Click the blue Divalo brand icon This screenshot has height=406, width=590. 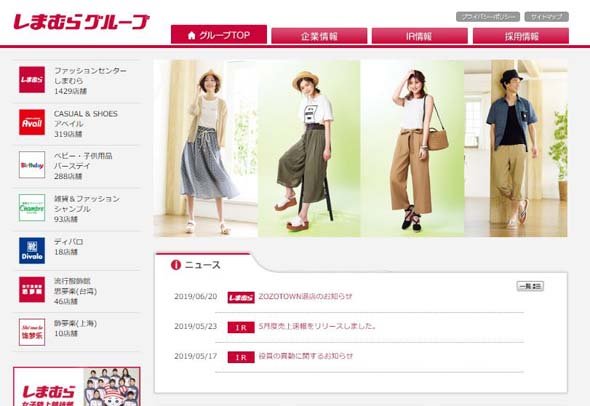(x=32, y=251)
